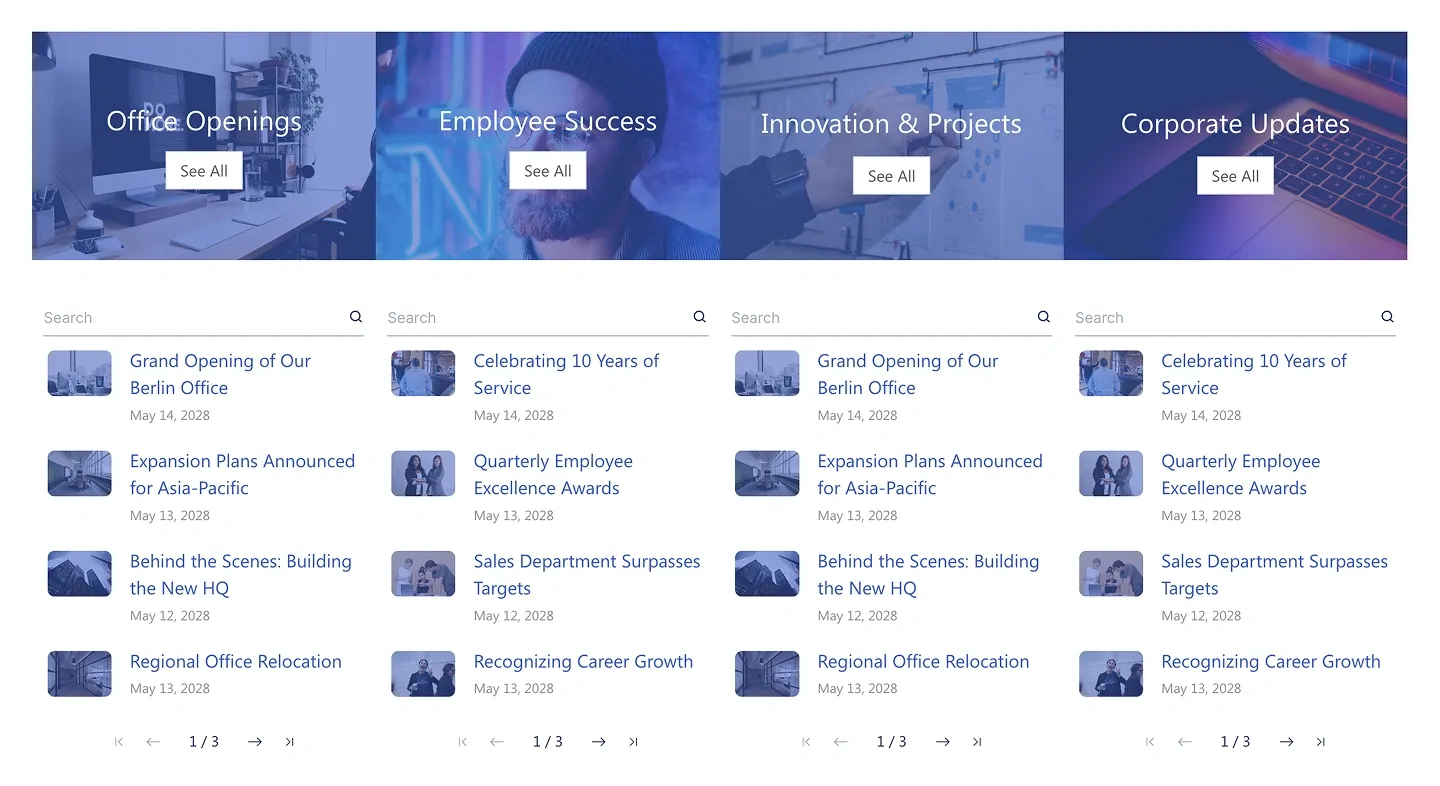Open Grand Opening of Our Berlin Office under Office Openings
Screen dimensions: 1440x786
pyautogui.click(x=220, y=374)
